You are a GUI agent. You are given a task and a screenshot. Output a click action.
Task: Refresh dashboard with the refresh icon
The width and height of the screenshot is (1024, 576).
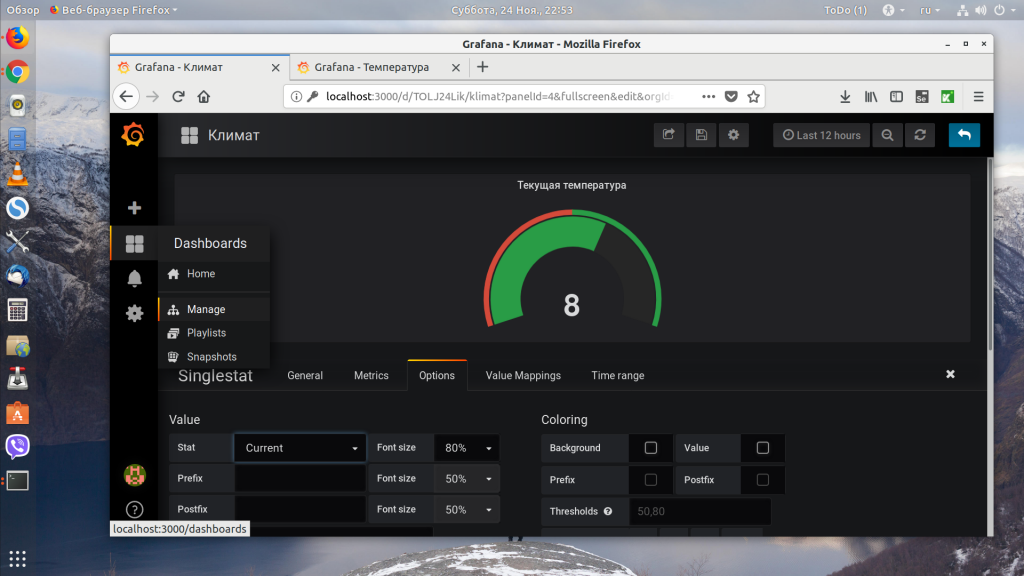[920, 135]
